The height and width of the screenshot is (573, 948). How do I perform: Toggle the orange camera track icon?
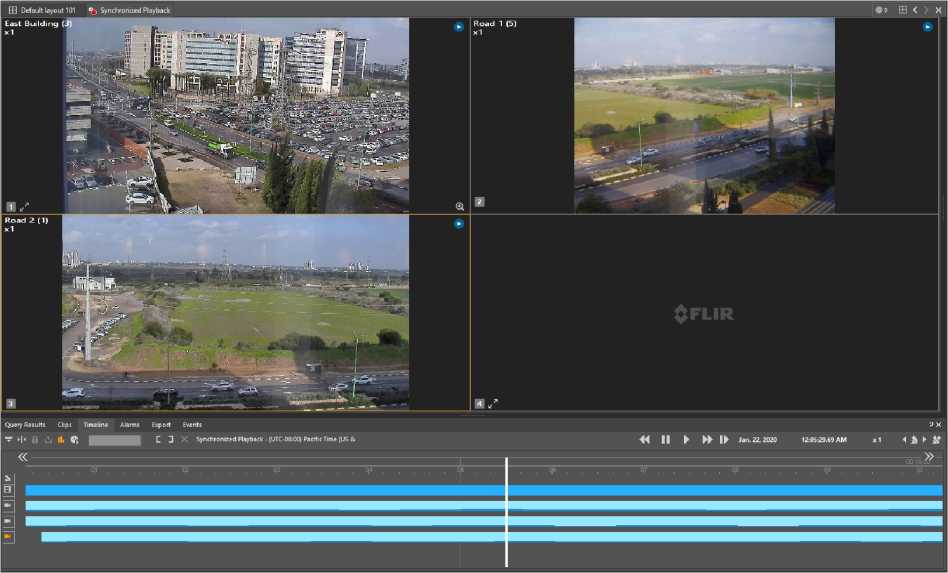[x=8, y=537]
